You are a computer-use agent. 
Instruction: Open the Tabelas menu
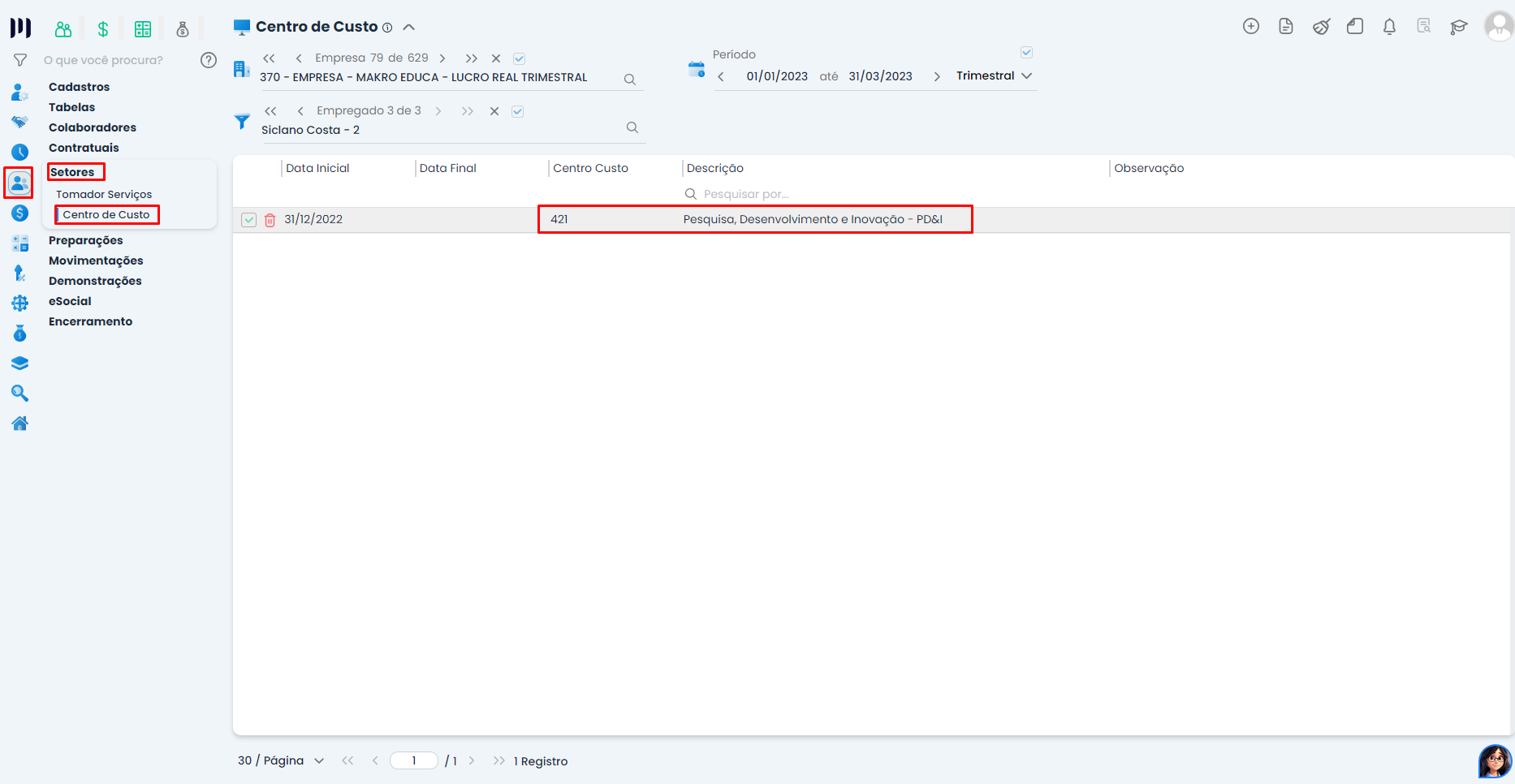pyautogui.click(x=71, y=107)
